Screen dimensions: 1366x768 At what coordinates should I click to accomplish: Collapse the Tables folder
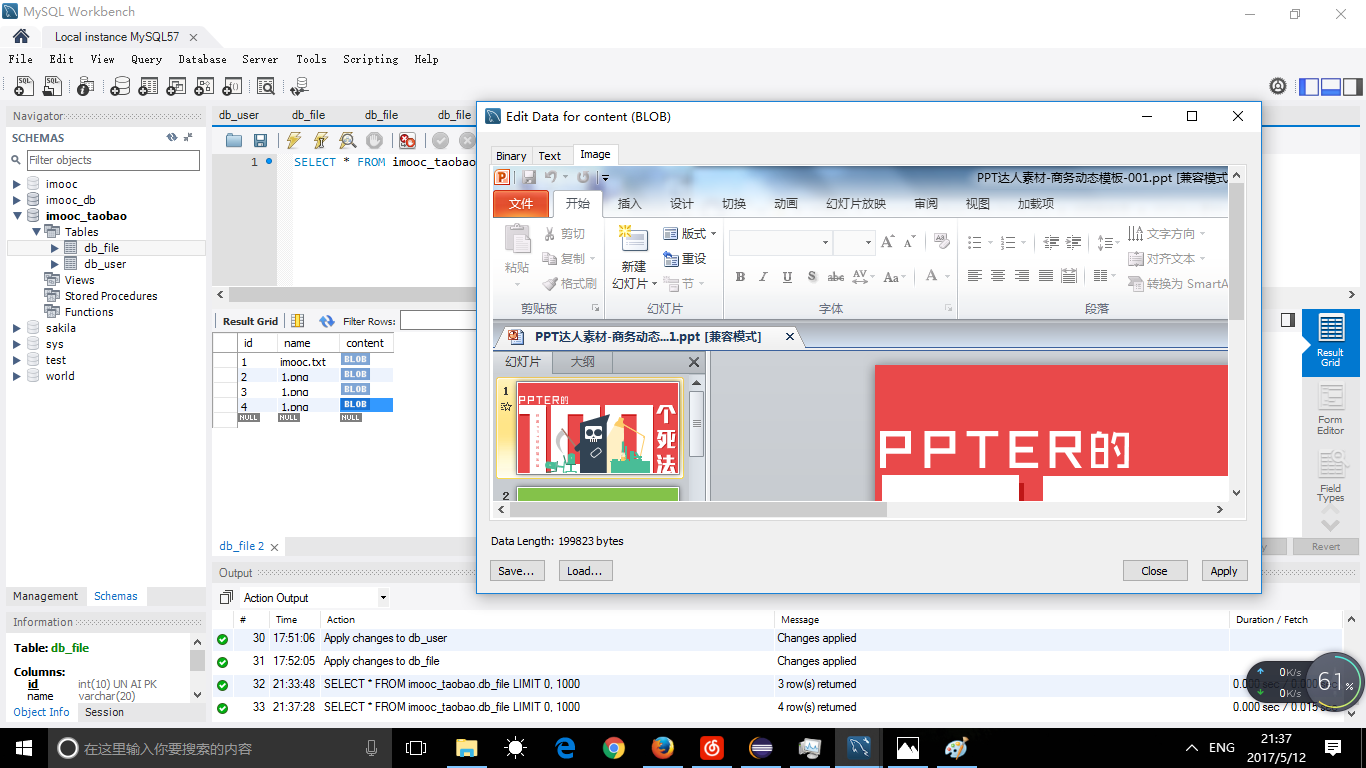pos(36,232)
